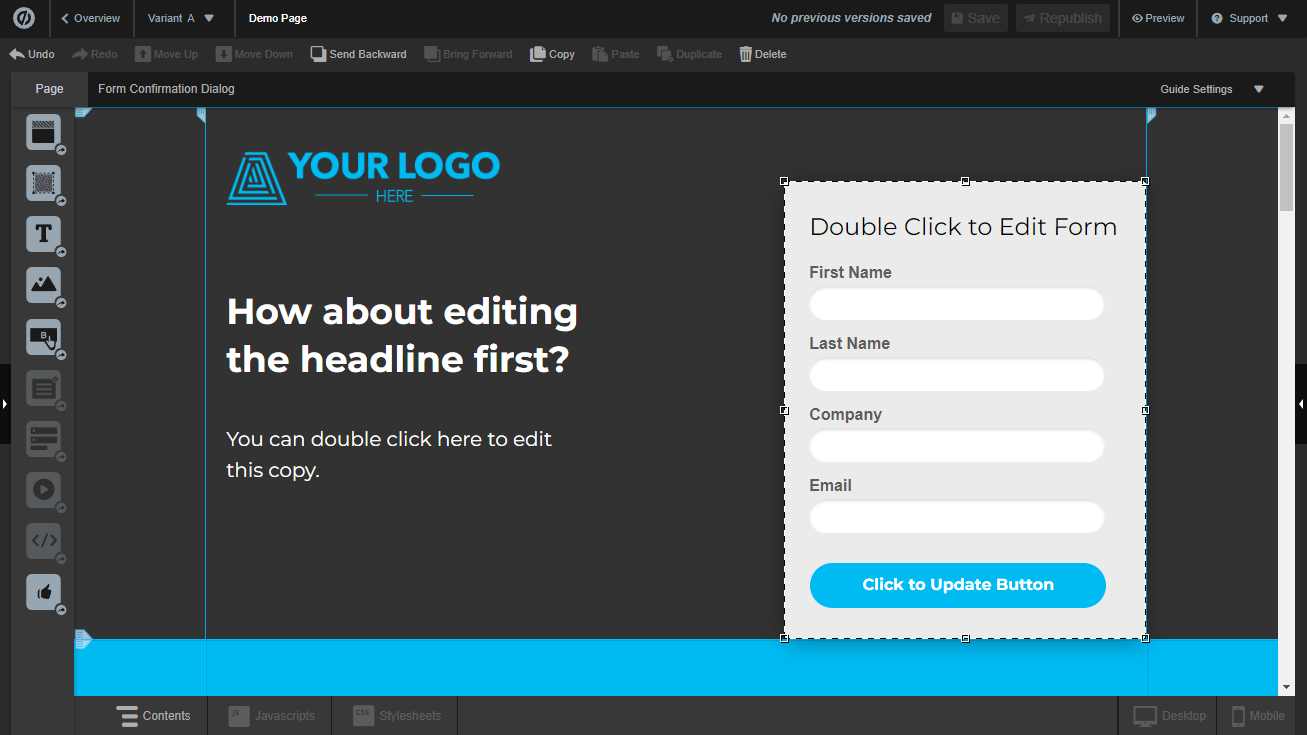Open the Variant A dropdown
Viewport: 1307px width, 735px height.
pos(180,18)
